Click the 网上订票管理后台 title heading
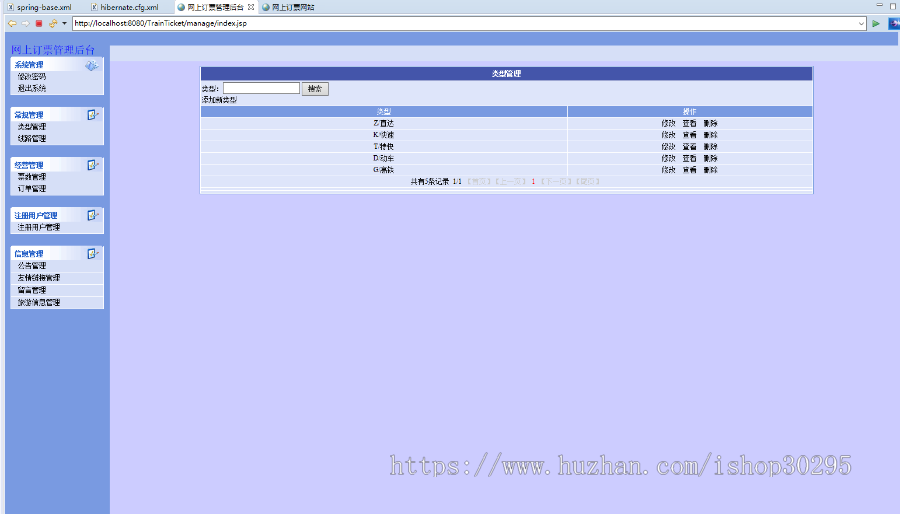The height and width of the screenshot is (514, 900). pos(53,50)
